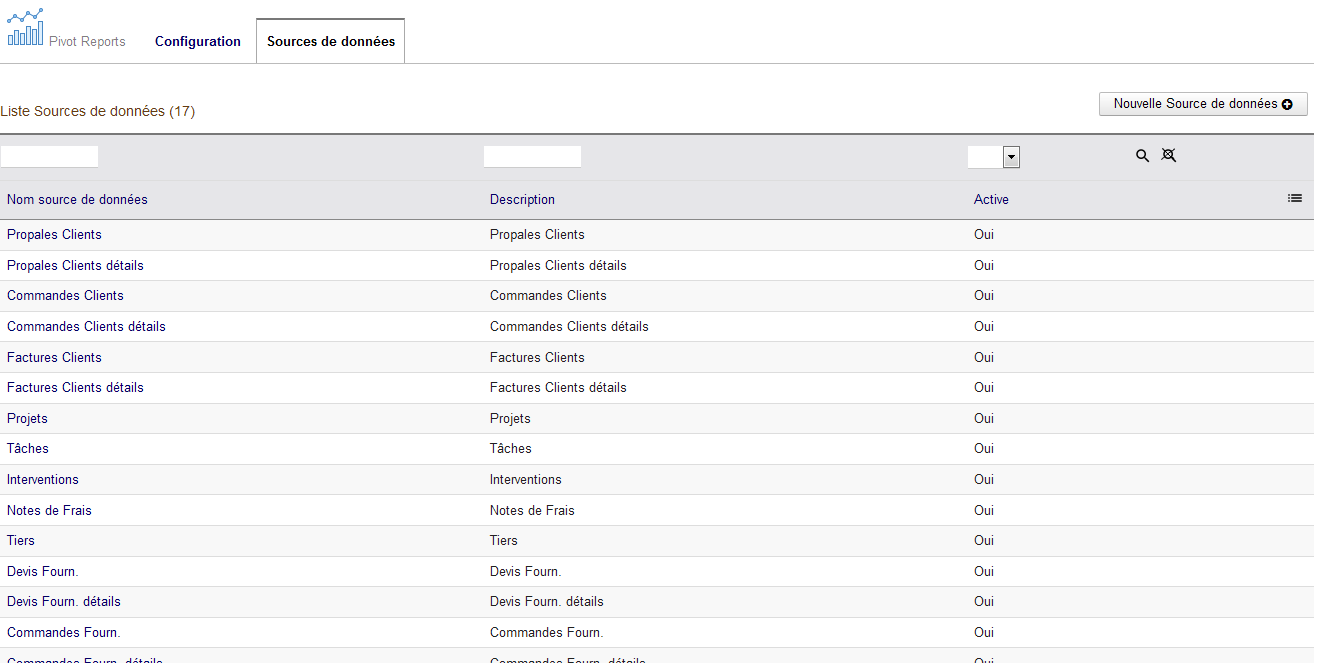Click the name filter input field

pyautogui.click(x=50, y=157)
